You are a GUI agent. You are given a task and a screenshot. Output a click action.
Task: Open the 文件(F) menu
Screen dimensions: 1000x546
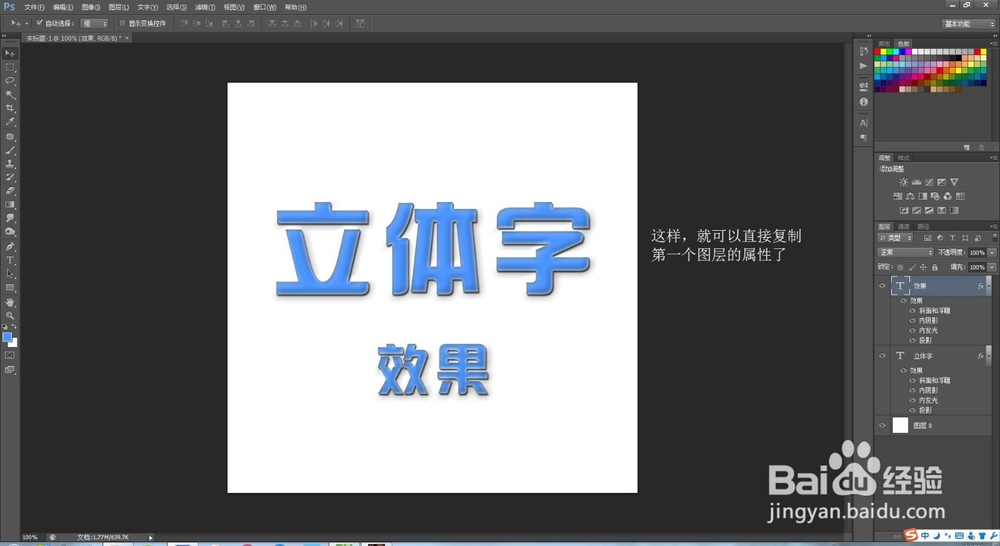point(34,7)
